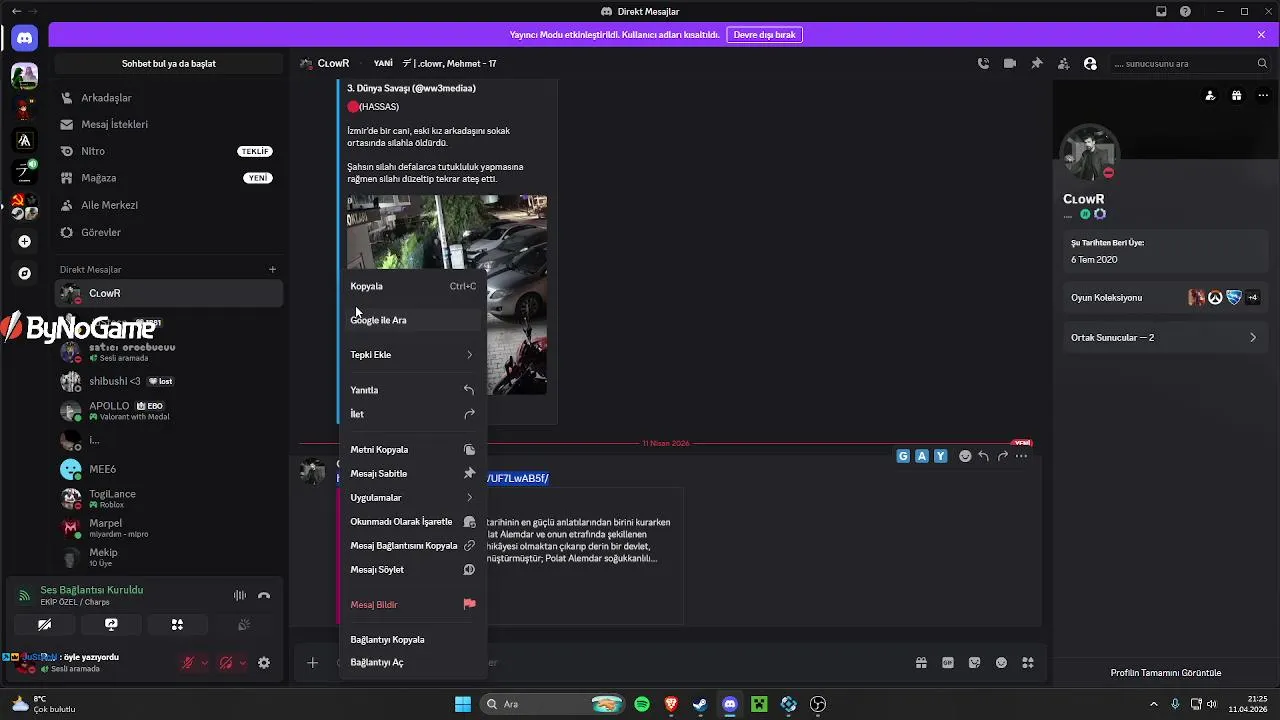This screenshot has width=1280, height=720.
Task: Share your screen button
Action: [x=111, y=624]
